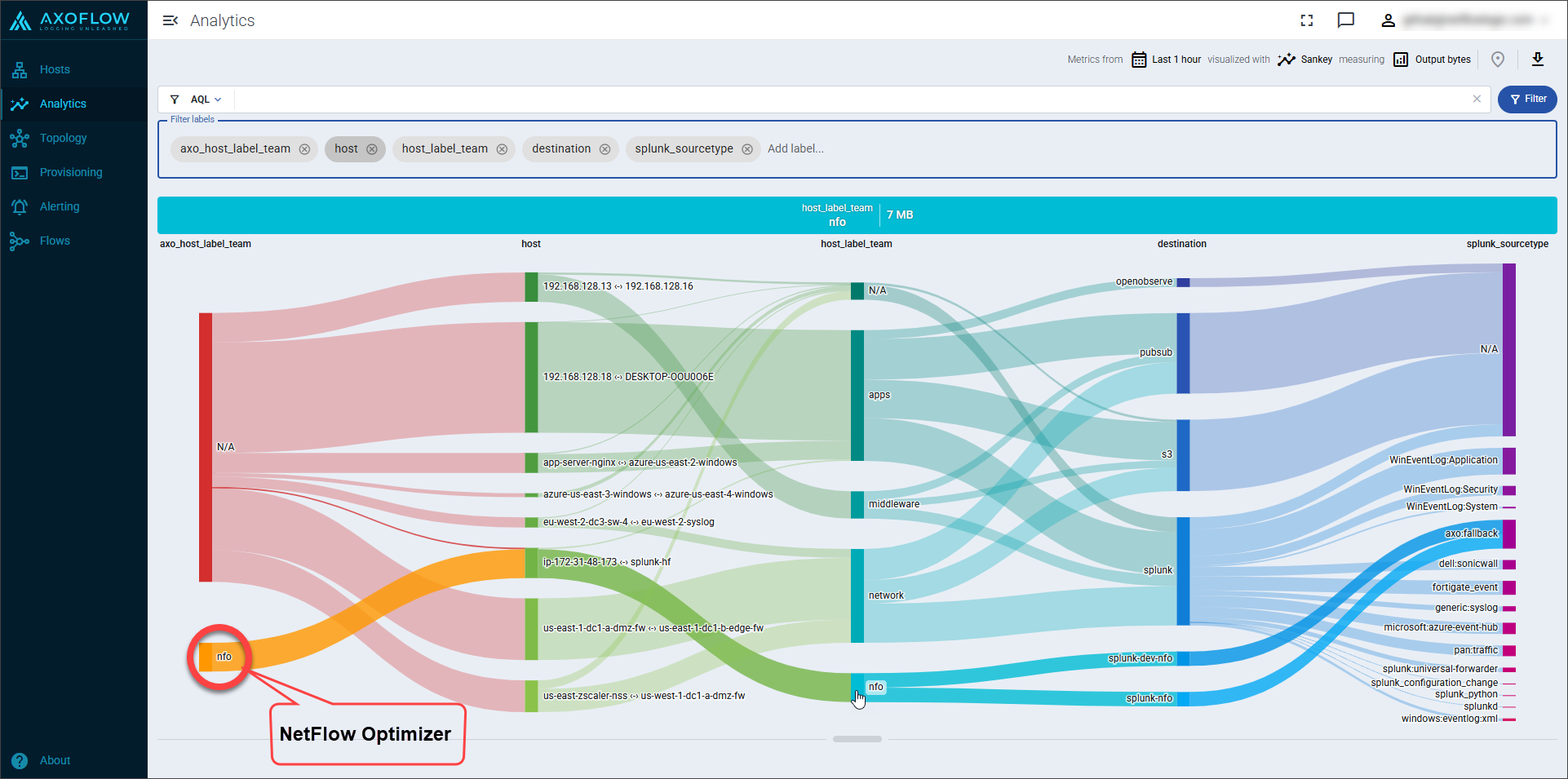Open the Output bytes metric selector
Screen dimensions: 1568x779
point(1433,60)
